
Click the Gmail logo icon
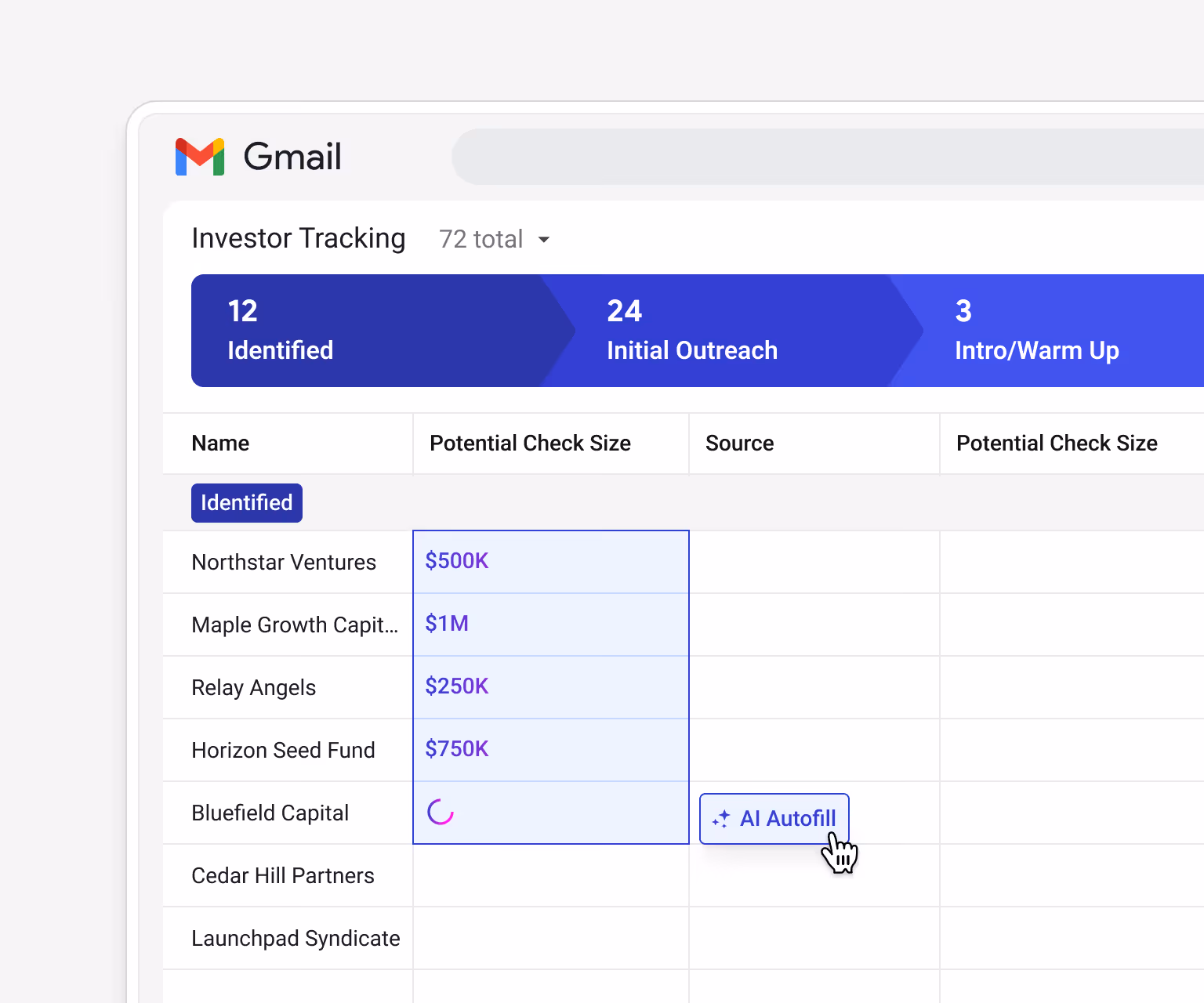click(x=200, y=157)
